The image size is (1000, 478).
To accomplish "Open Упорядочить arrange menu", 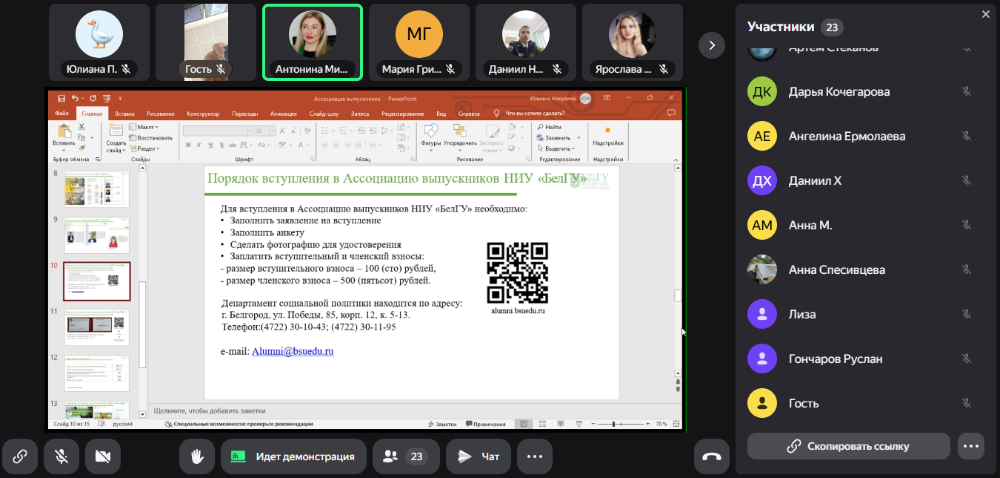I will (459, 135).
